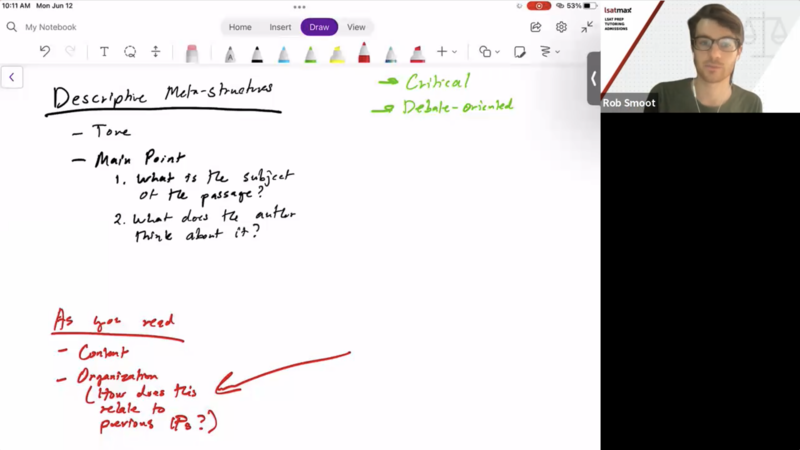
Task: Insert a sticky note
Action: (520, 52)
